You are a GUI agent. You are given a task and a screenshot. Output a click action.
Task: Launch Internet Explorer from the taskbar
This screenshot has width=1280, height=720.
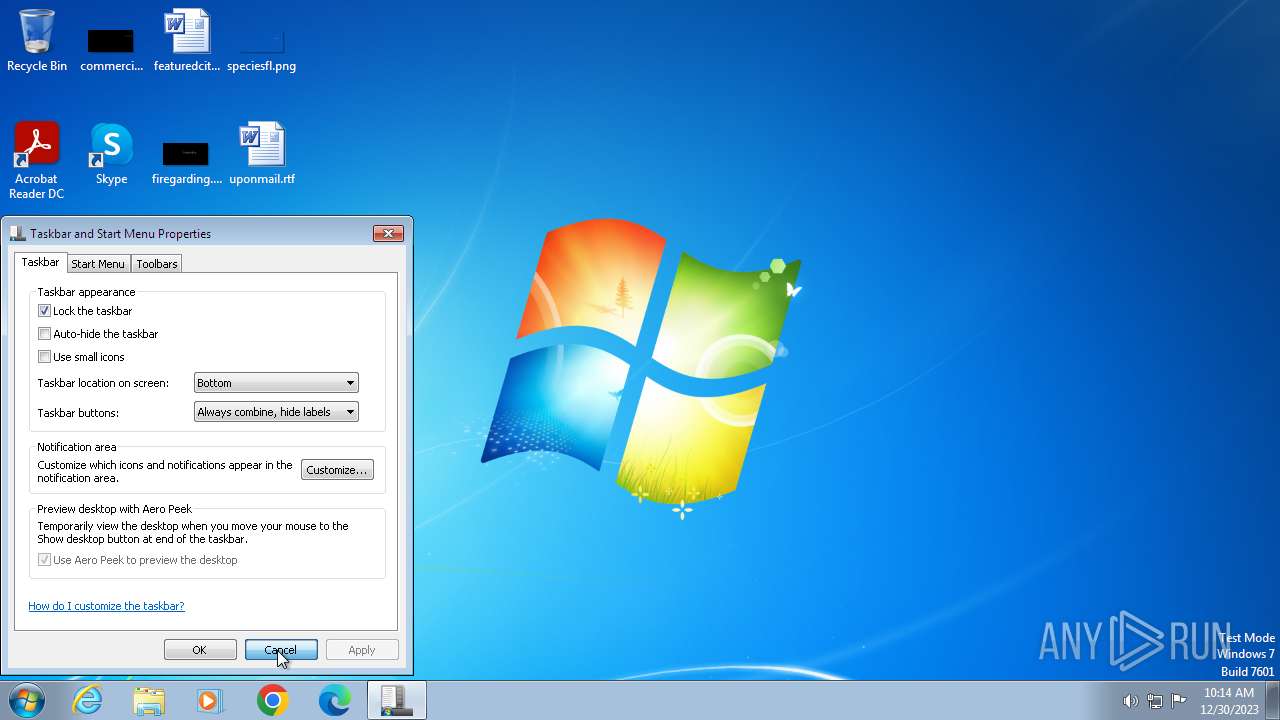(x=88, y=700)
